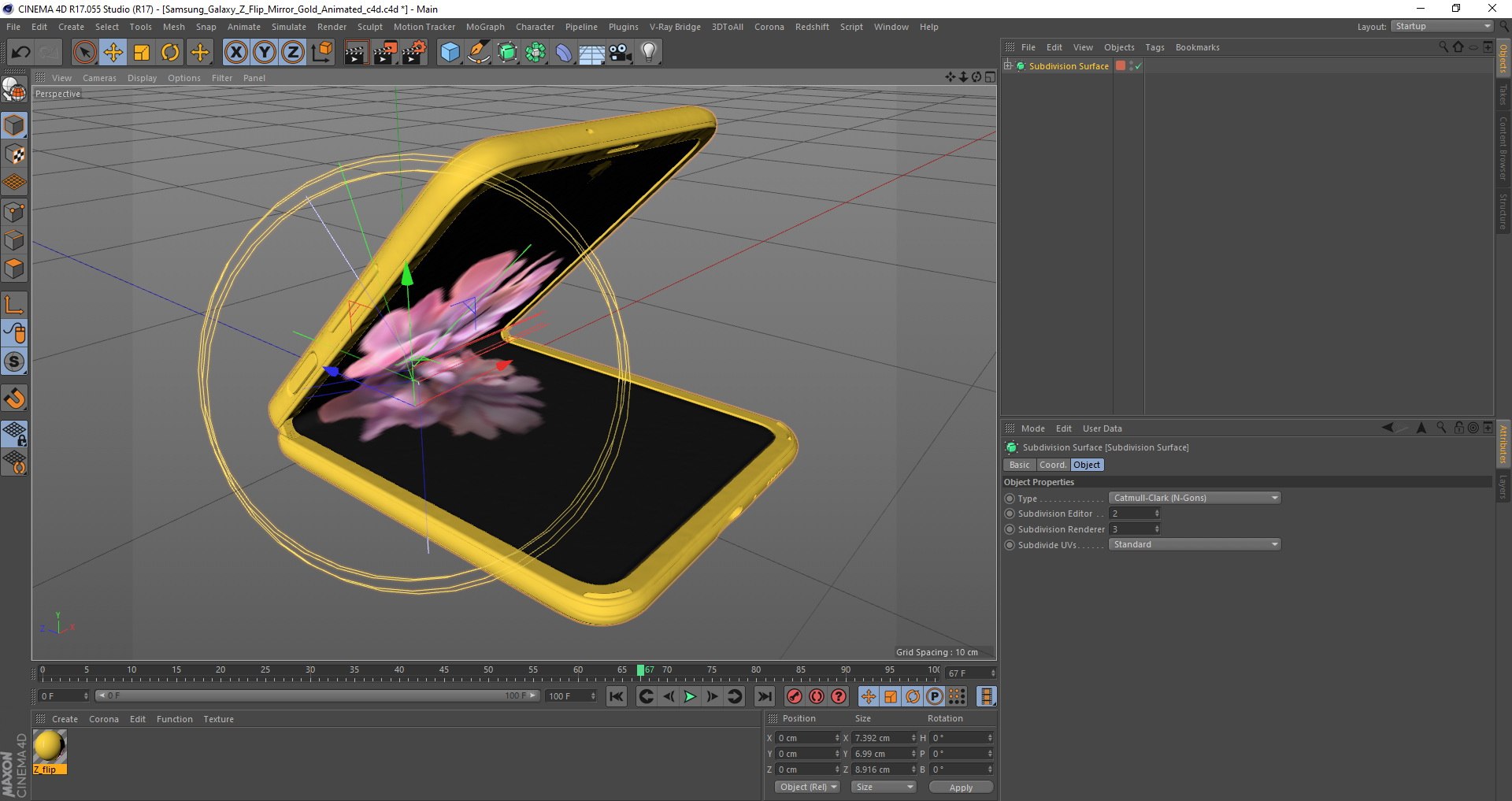Open the Size mode dropdown
Screen dimensions: 1512x801
coord(884,787)
